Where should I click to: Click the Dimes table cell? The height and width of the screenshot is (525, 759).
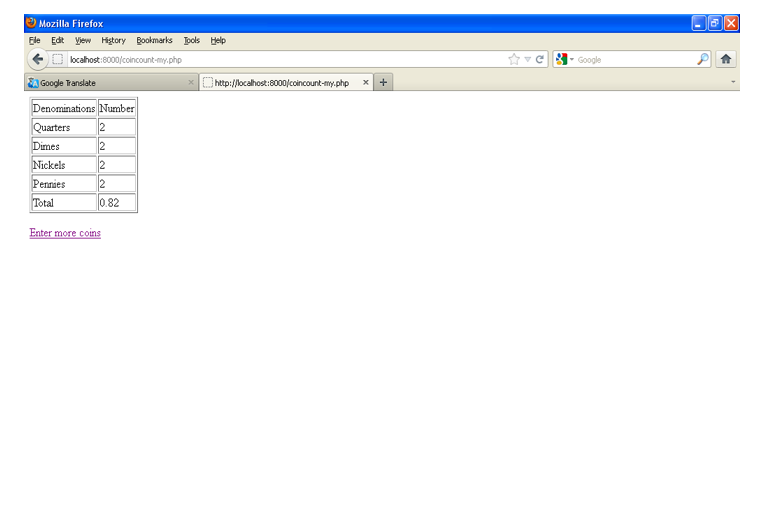pos(64,146)
